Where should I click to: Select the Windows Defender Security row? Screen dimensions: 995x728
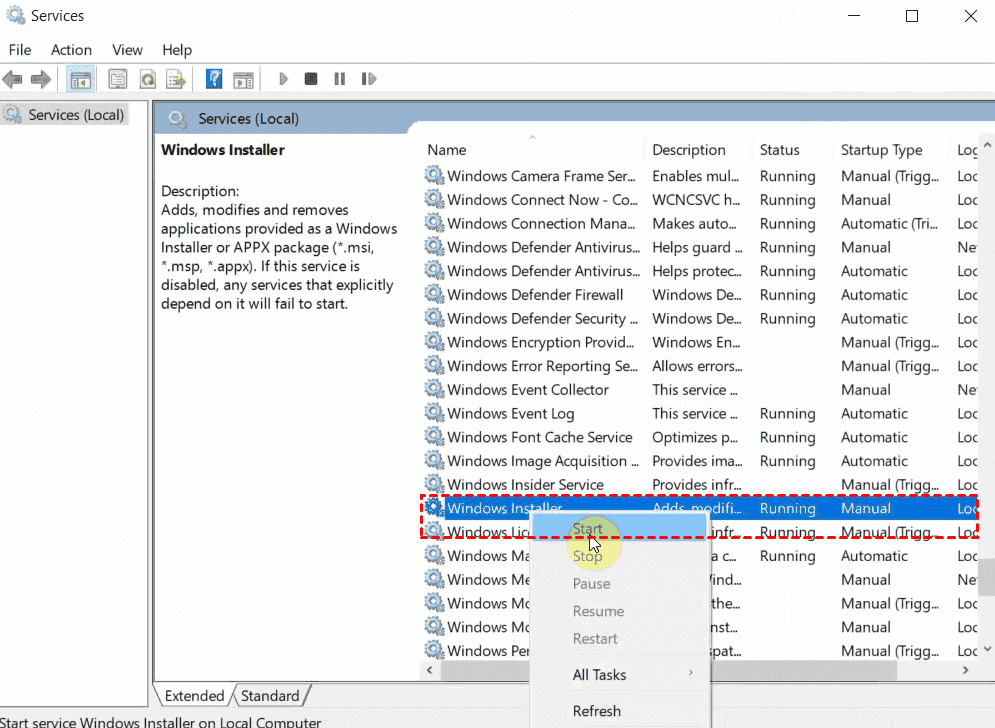click(x=701, y=318)
